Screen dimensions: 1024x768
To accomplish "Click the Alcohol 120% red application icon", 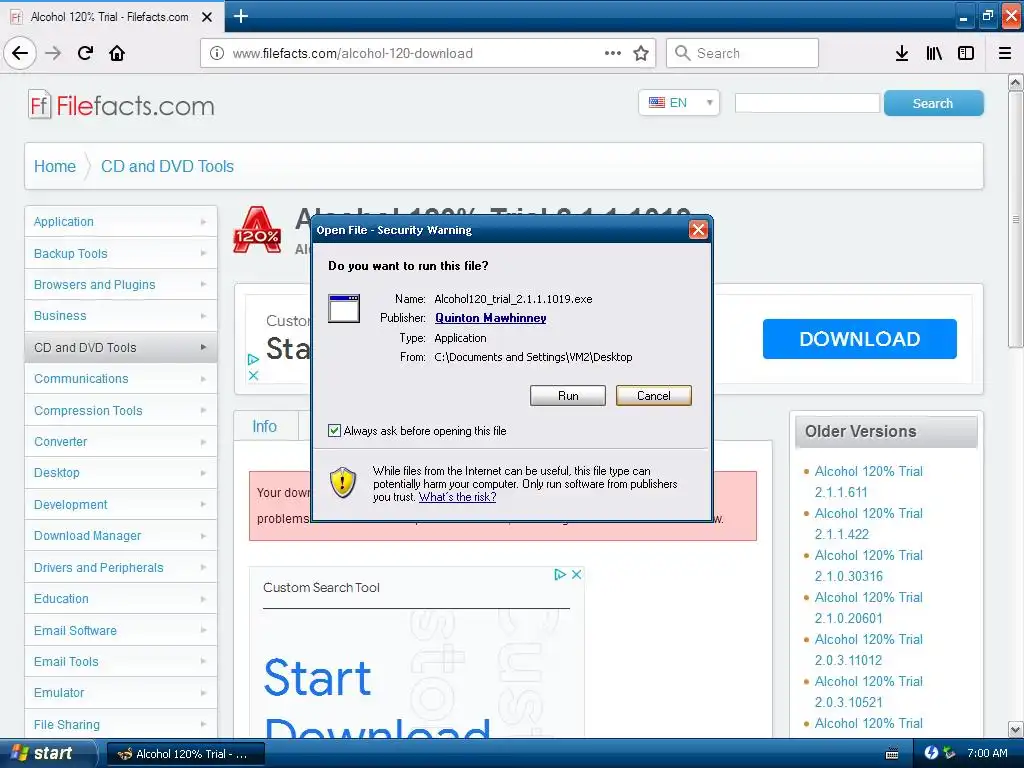I will click(257, 230).
